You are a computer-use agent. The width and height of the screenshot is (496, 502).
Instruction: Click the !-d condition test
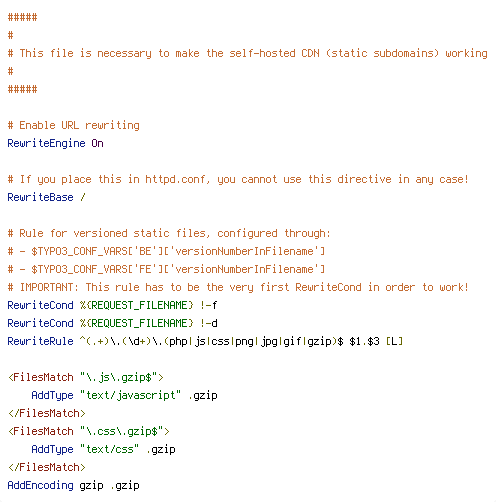pos(209,323)
